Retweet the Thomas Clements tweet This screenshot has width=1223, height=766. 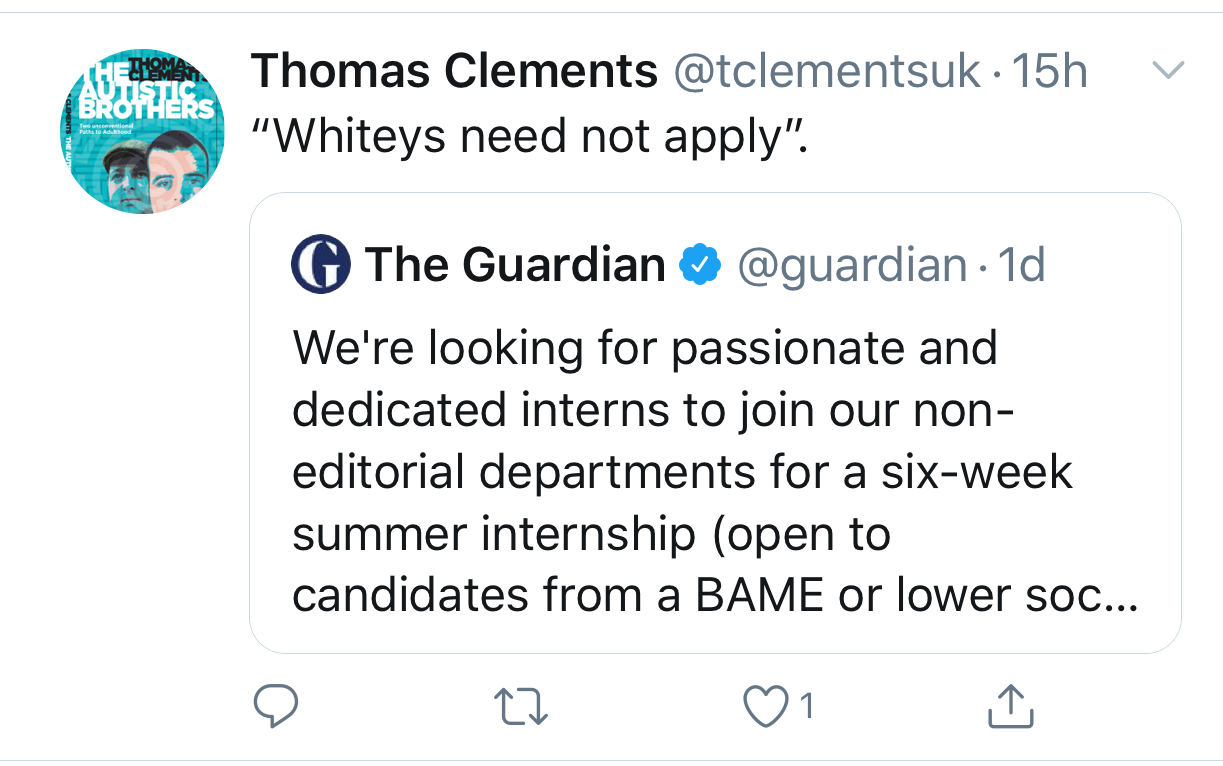tap(524, 706)
